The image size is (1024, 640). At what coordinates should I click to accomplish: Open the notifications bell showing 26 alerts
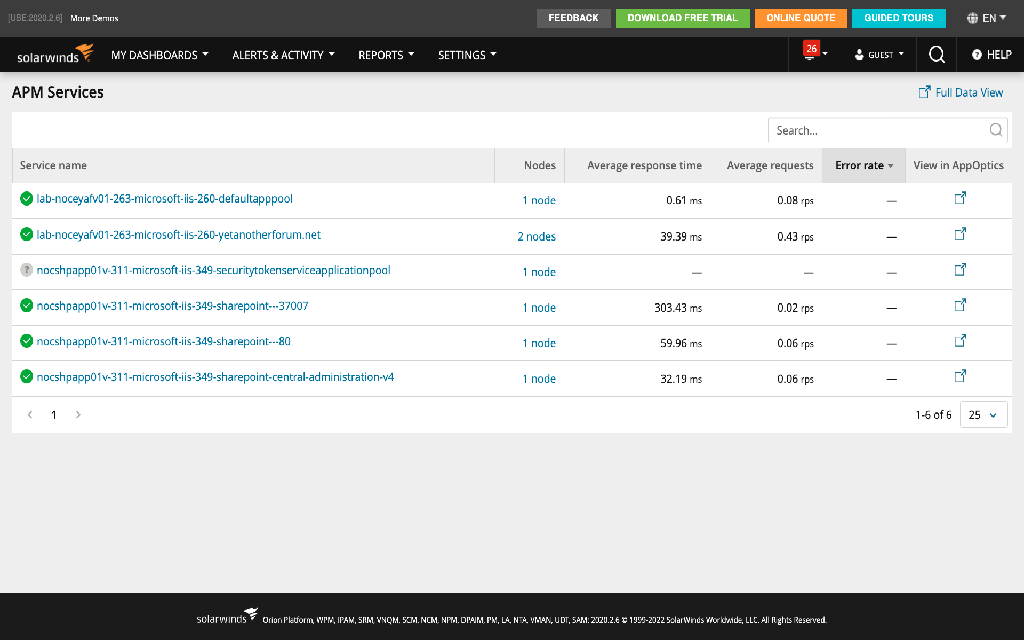(x=811, y=54)
